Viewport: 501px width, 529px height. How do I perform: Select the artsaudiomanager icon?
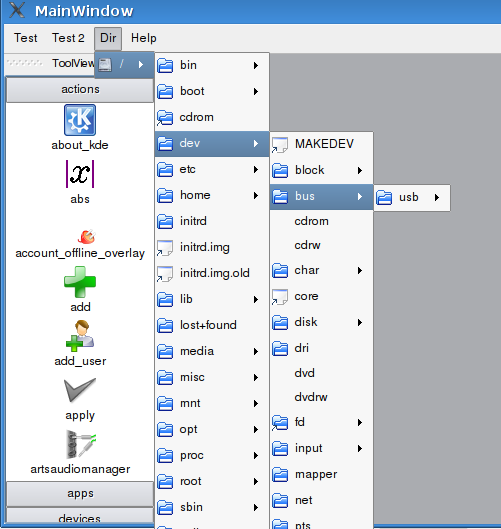pyautogui.click(x=80, y=444)
